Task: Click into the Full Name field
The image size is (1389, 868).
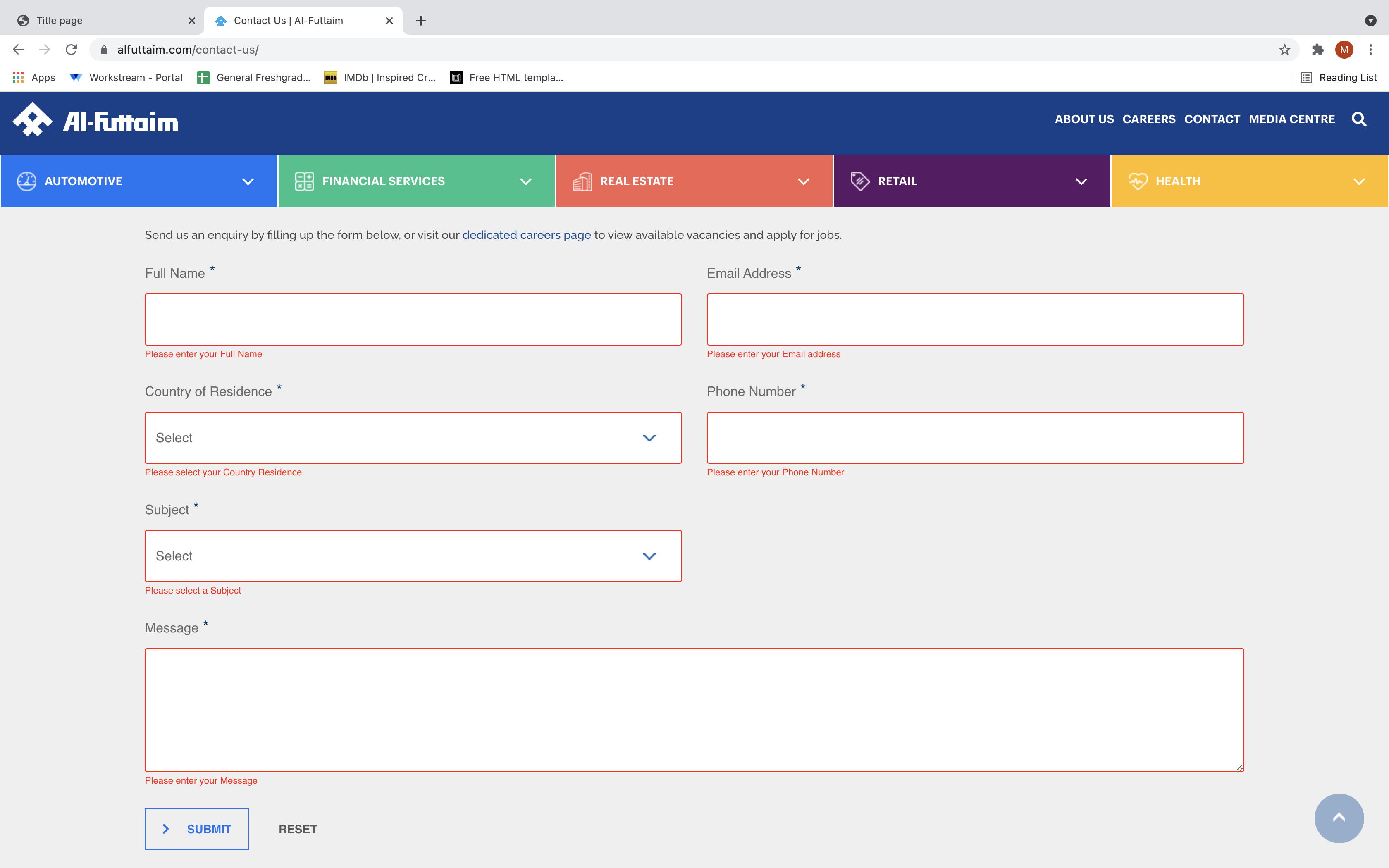Action: click(x=413, y=320)
